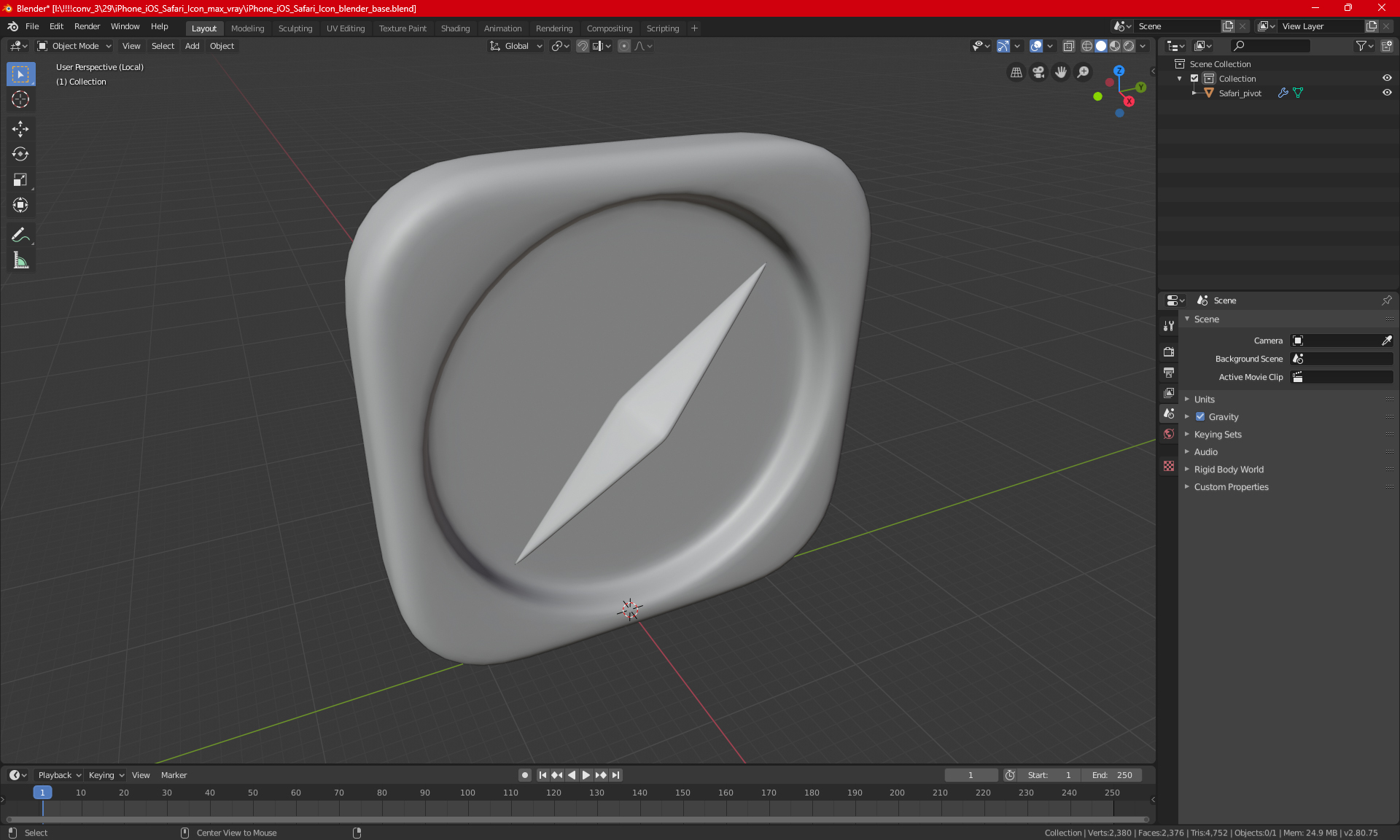Viewport: 1400px width, 840px height.
Task: Switch to wireframe shading mode
Action: 1087,46
